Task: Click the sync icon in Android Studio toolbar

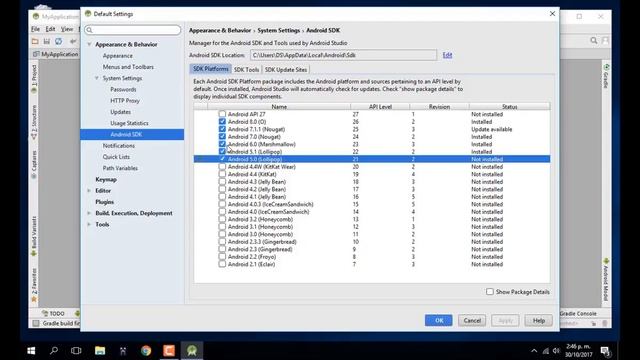Action: tap(59, 41)
